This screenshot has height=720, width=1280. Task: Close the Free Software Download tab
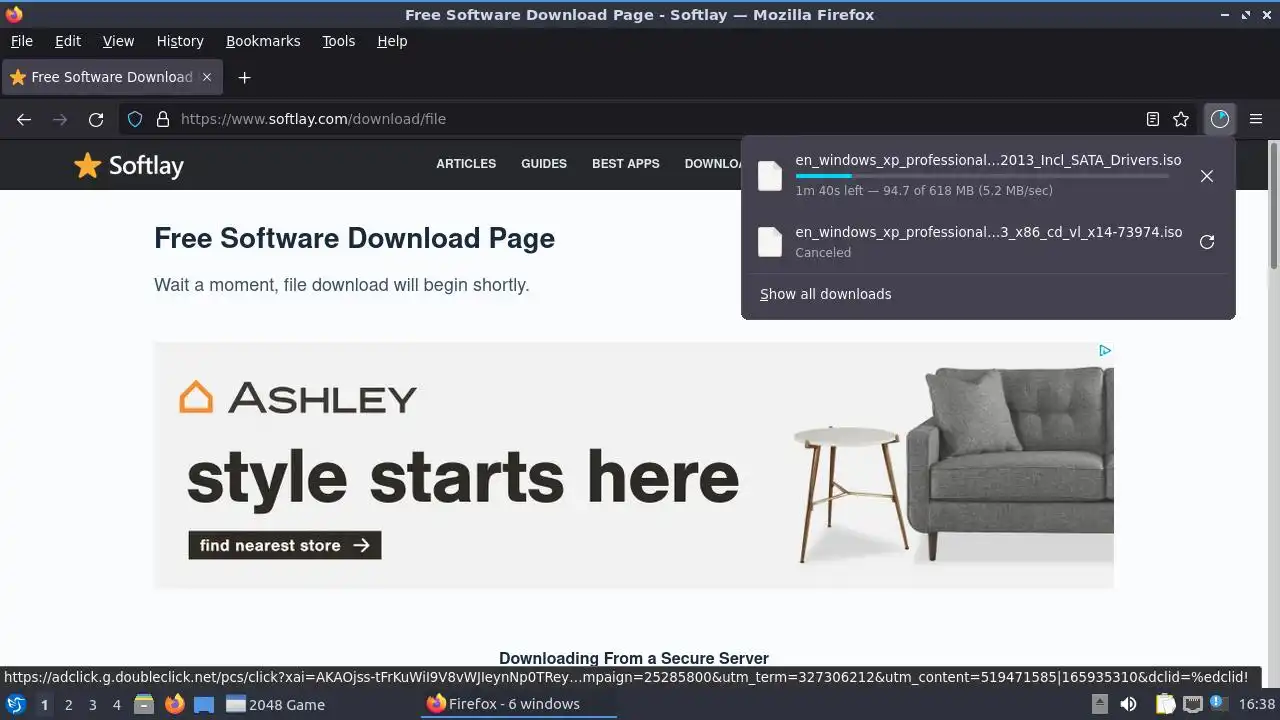point(207,77)
